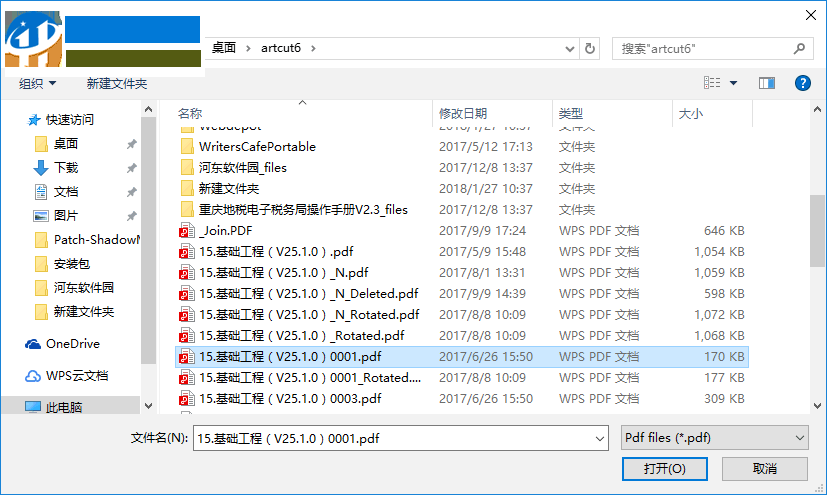The height and width of the screenshot is (495, 827).
Task: Open filename combo box dropdown arrow
Action: tap(599, 439)
